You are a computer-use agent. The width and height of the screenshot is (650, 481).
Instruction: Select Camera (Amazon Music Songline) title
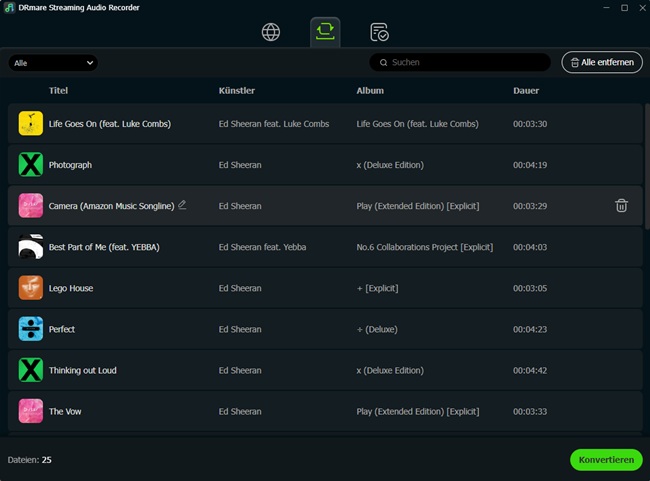point(112,206)
